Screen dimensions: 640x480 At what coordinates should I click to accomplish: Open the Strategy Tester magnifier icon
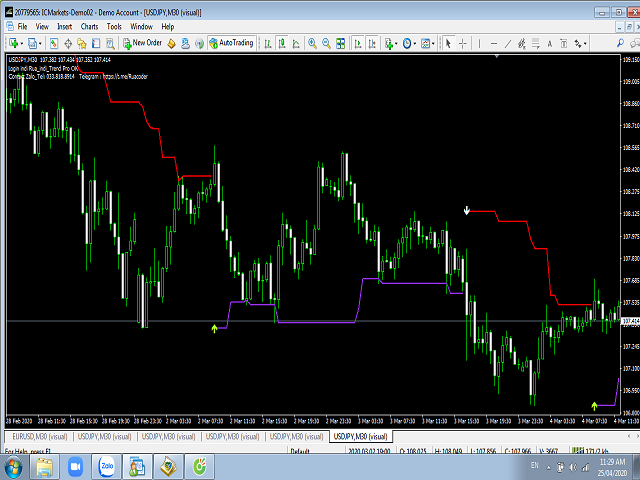coord(110,43)
